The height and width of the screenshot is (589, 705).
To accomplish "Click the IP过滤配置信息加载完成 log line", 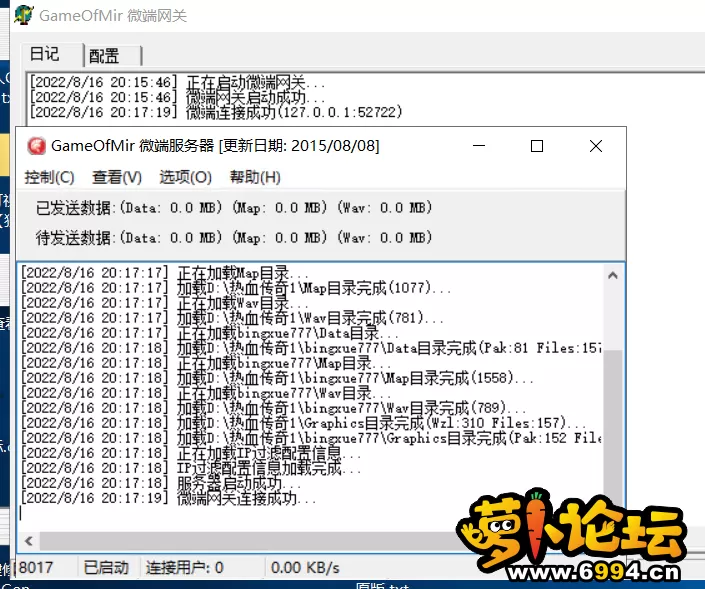I will point(191,468).
